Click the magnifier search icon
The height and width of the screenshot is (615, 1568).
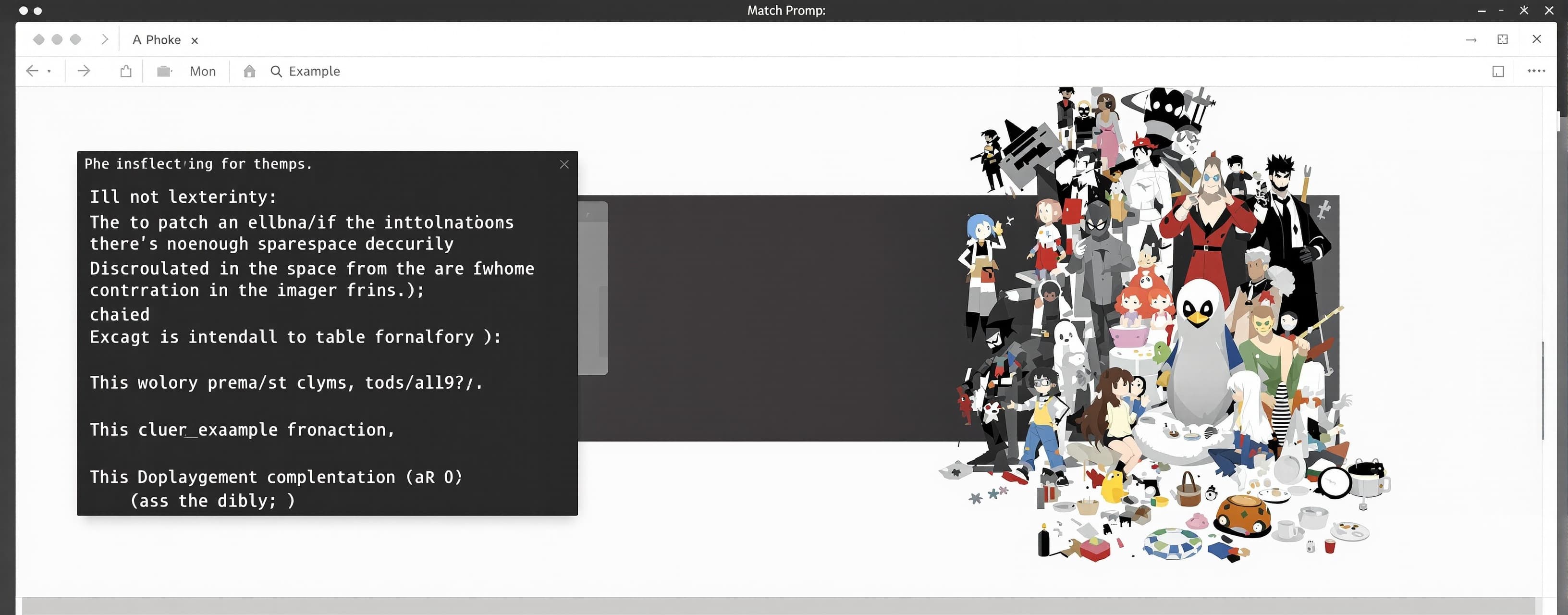pyautogui.click(x=276, y=71)
